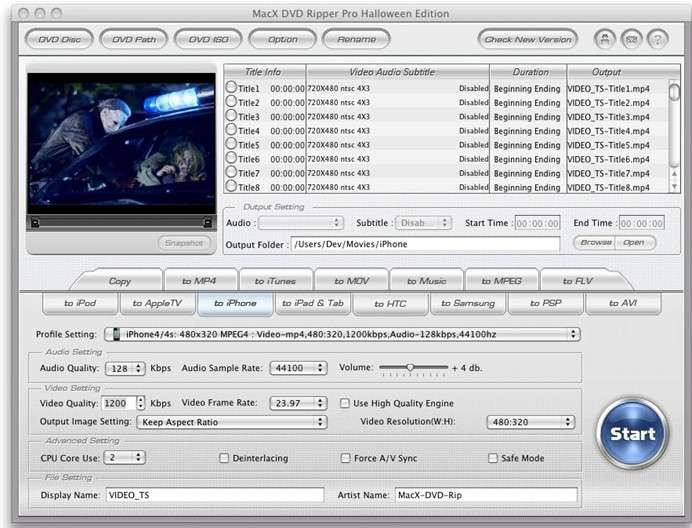Select the to Samsung tab
The width and height of the screenshot is (692, 528).
(468, 303)
